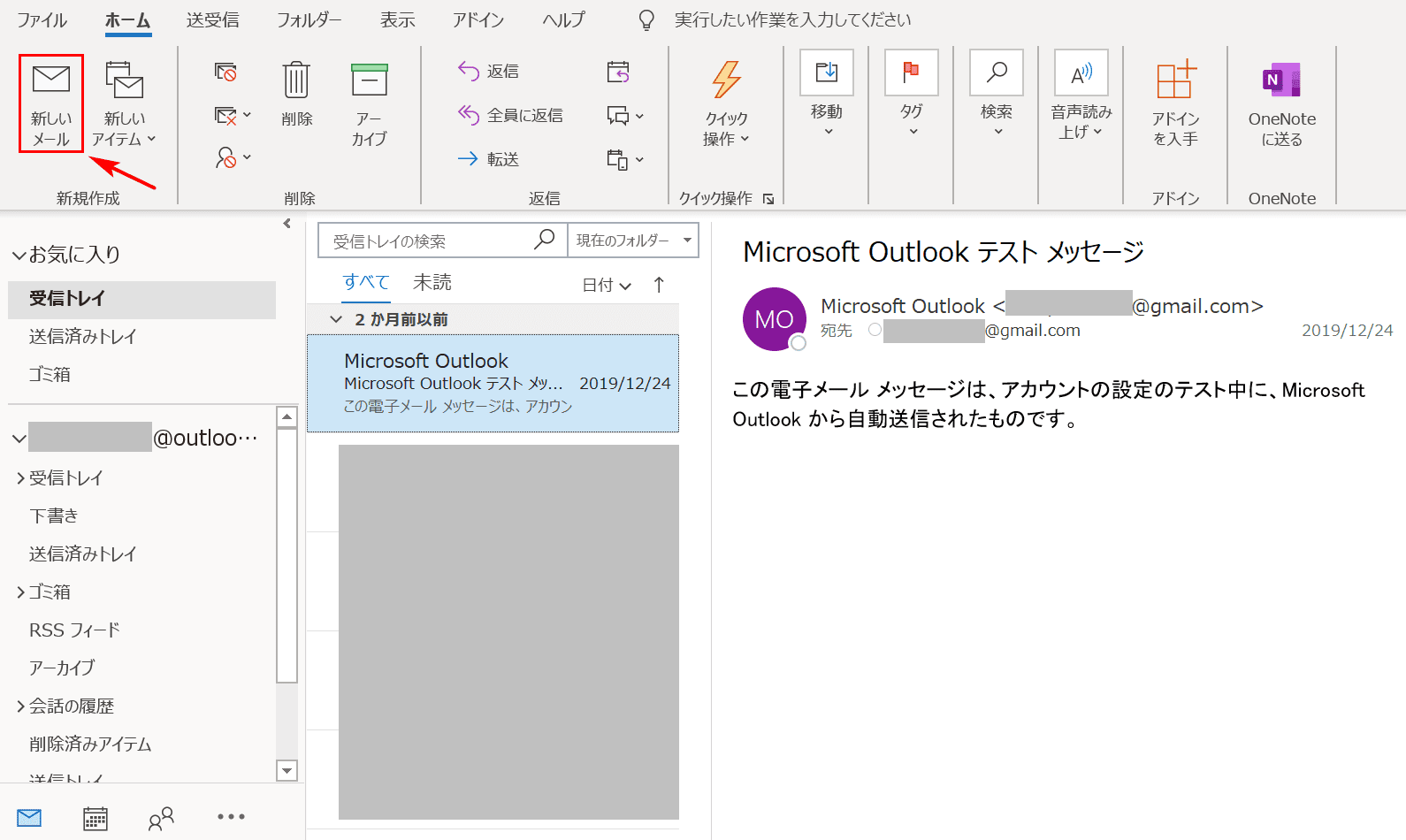This screenshot has height=840, width=1406.
Task: Open the アドインを入手 icon
Action: [x=1175, y=81]
